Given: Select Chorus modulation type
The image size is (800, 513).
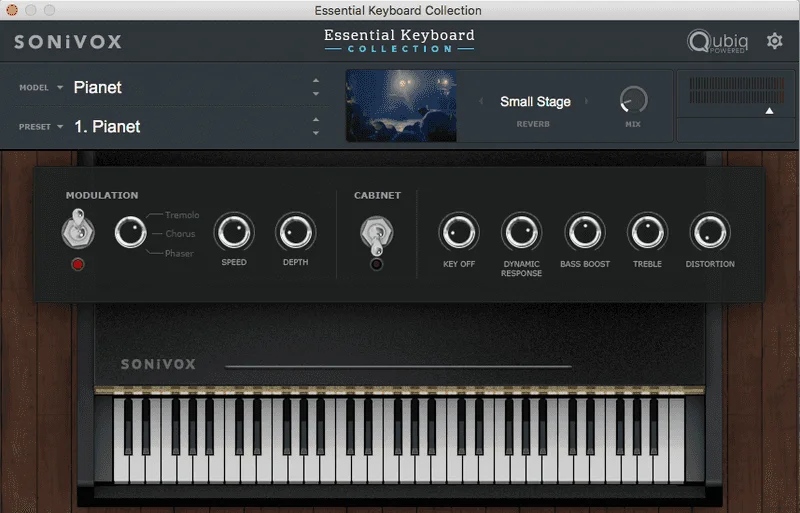Looking at the screenshot, I should click(180, 234).
